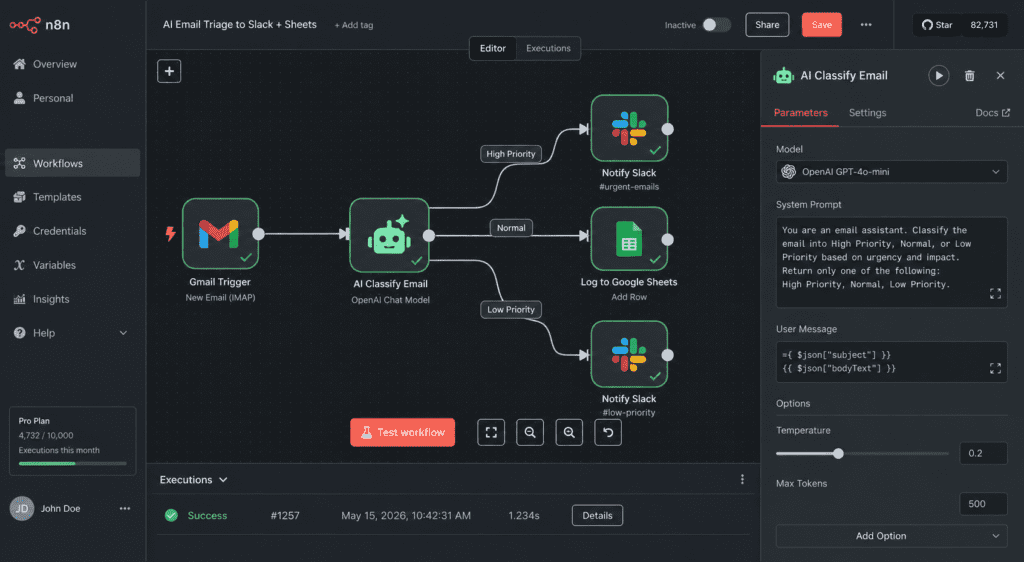Click Max Tokens field 500

coord(983,504)
